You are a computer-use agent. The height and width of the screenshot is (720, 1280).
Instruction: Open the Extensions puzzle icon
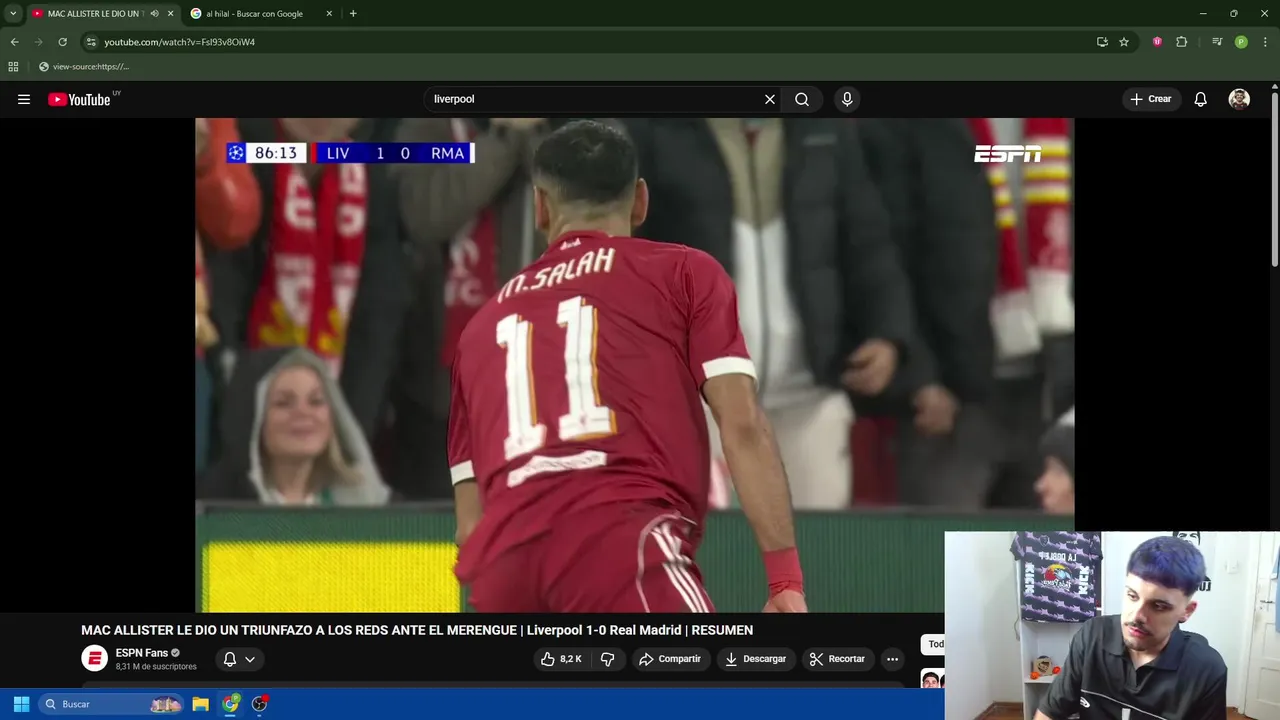click(x=1181, y=42)
